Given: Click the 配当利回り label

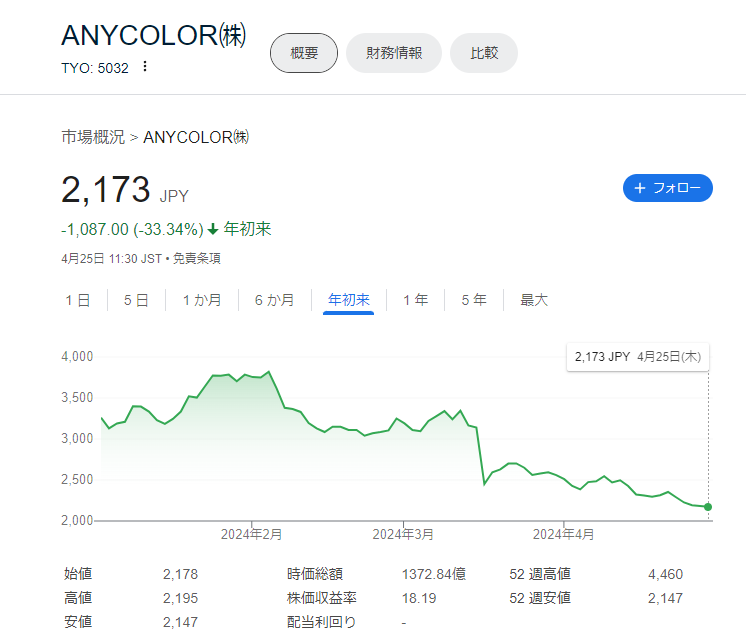Looking at the screenshot, I should (321, 622).
